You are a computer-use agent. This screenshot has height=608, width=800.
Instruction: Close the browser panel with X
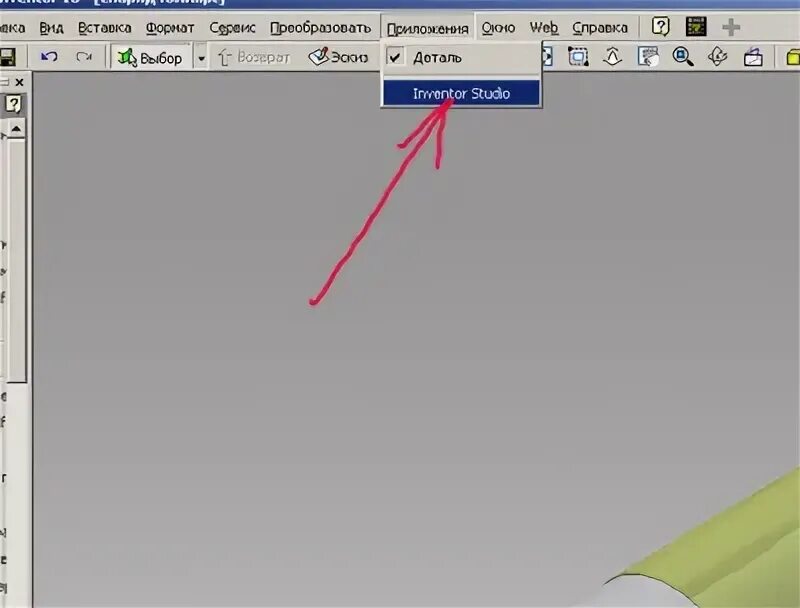[19, 82]
